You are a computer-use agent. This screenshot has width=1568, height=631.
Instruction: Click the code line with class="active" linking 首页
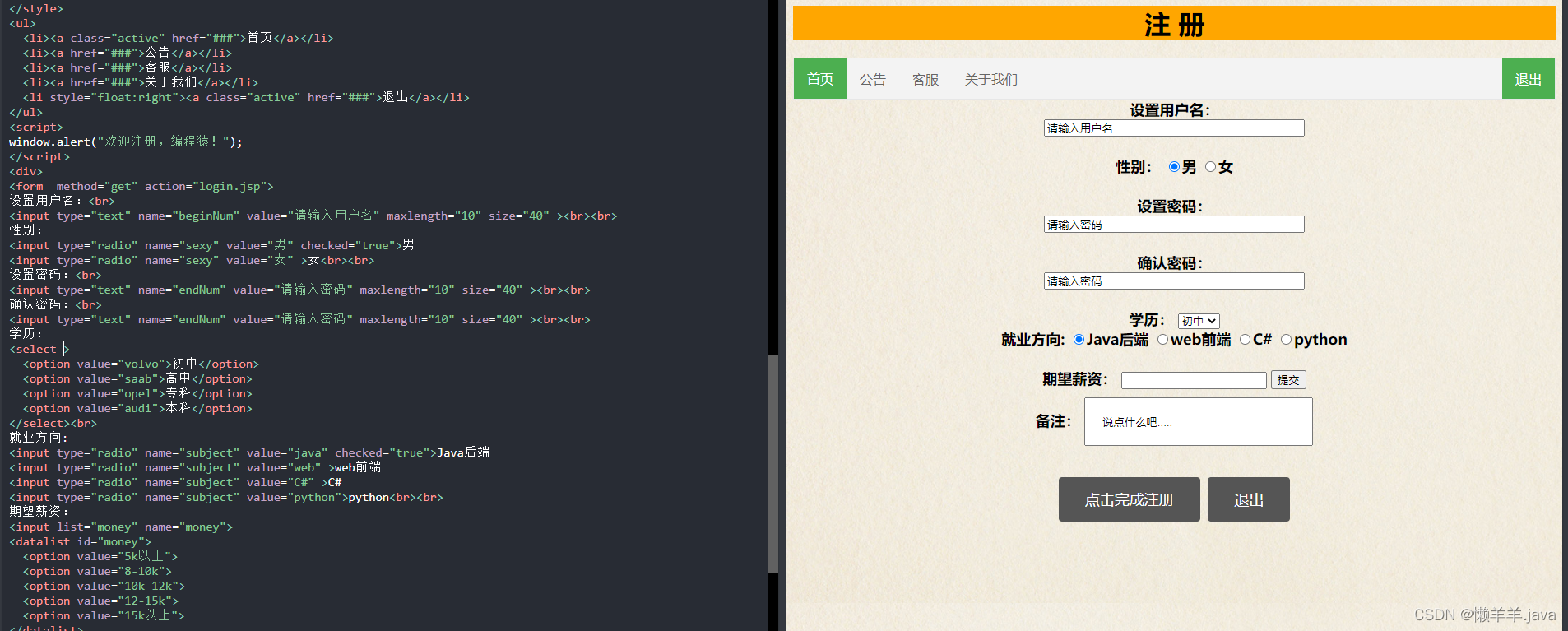(x=179, y=38)
